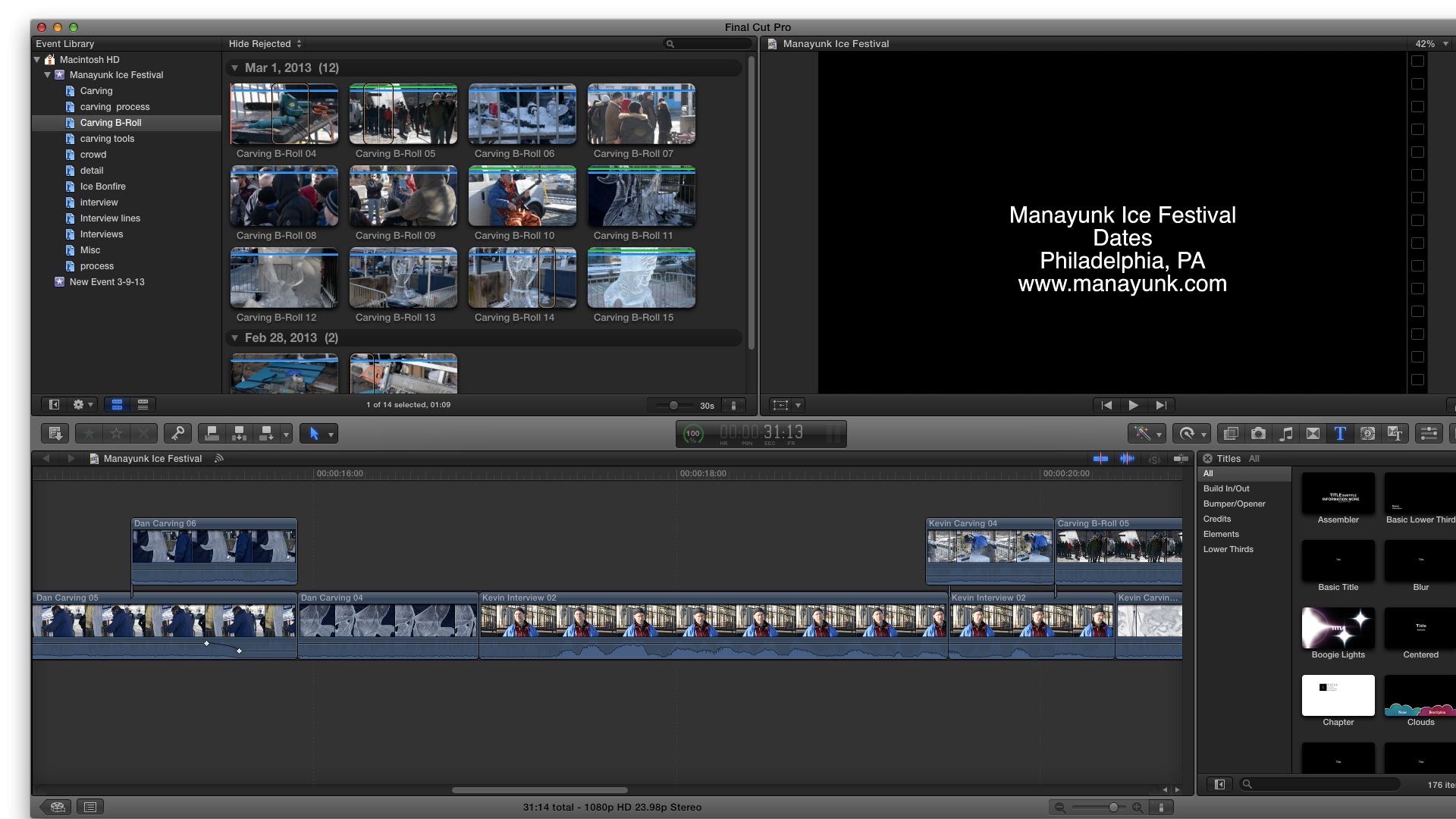1456x819 pixels.
Task: Select the Ice Bonfire keyword collection
Action: tap(102, 187)
